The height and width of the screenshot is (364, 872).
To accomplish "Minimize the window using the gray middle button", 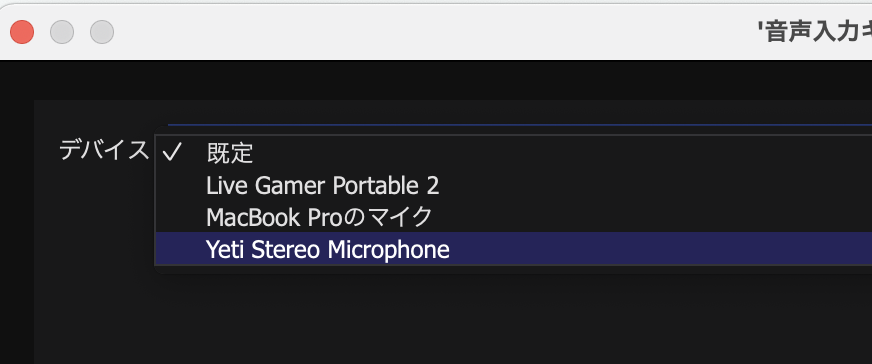I will click(62, 32).
